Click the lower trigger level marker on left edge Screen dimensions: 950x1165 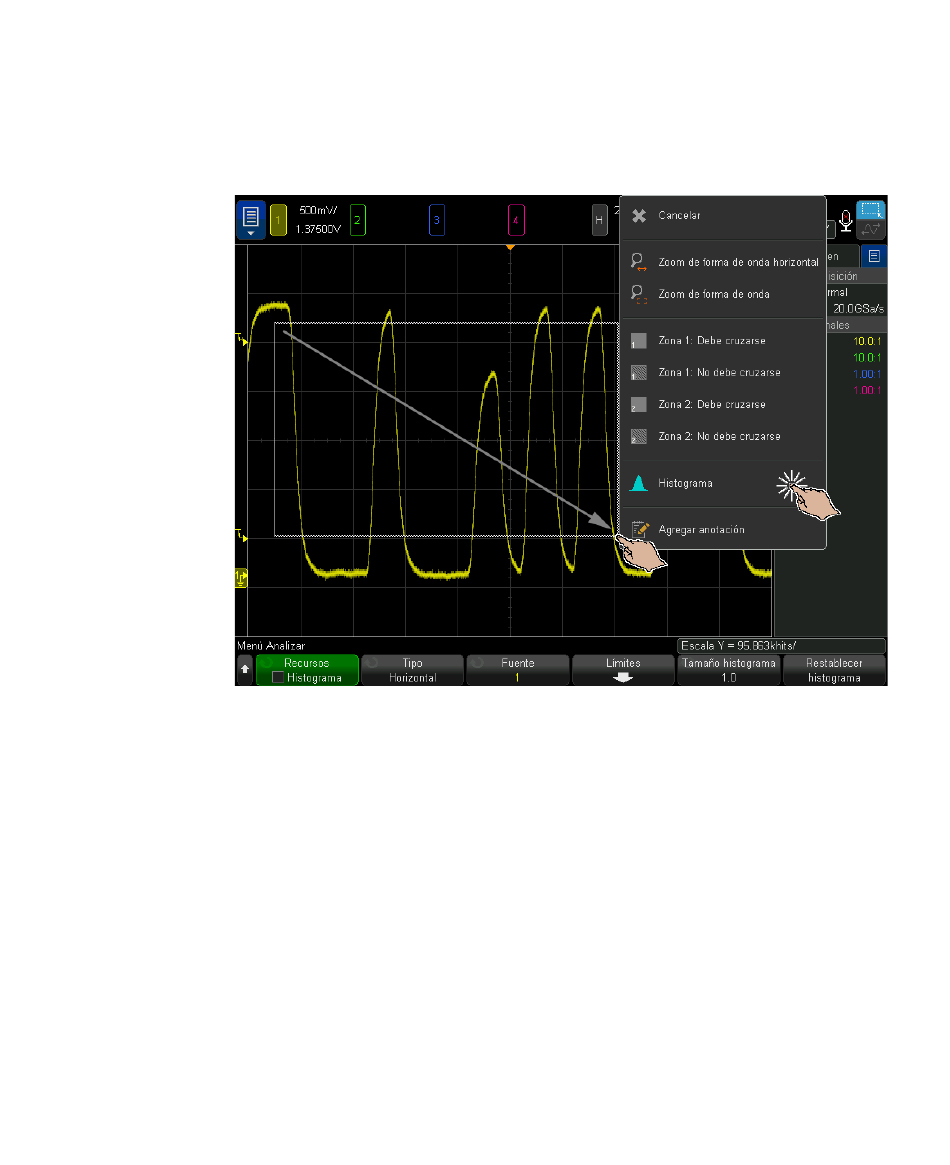(241, 536)
